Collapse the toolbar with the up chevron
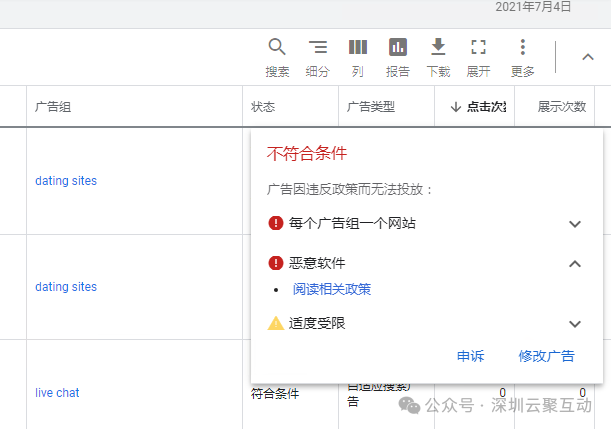The image size is (611, 429). click(588, 57)
